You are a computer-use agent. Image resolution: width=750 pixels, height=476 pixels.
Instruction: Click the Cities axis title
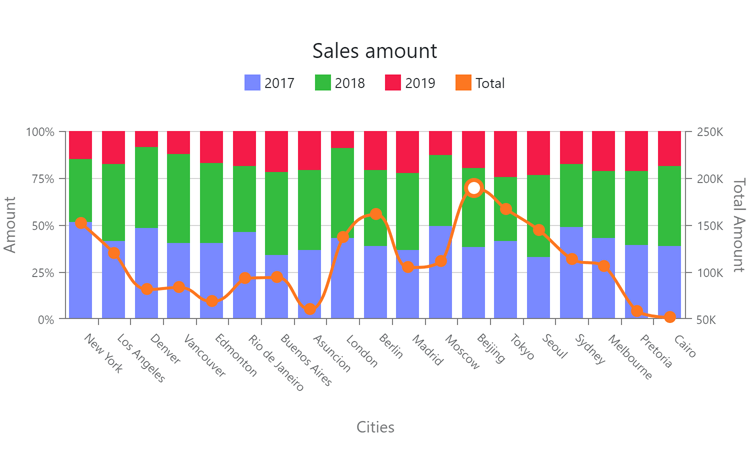tap(375, 427)
